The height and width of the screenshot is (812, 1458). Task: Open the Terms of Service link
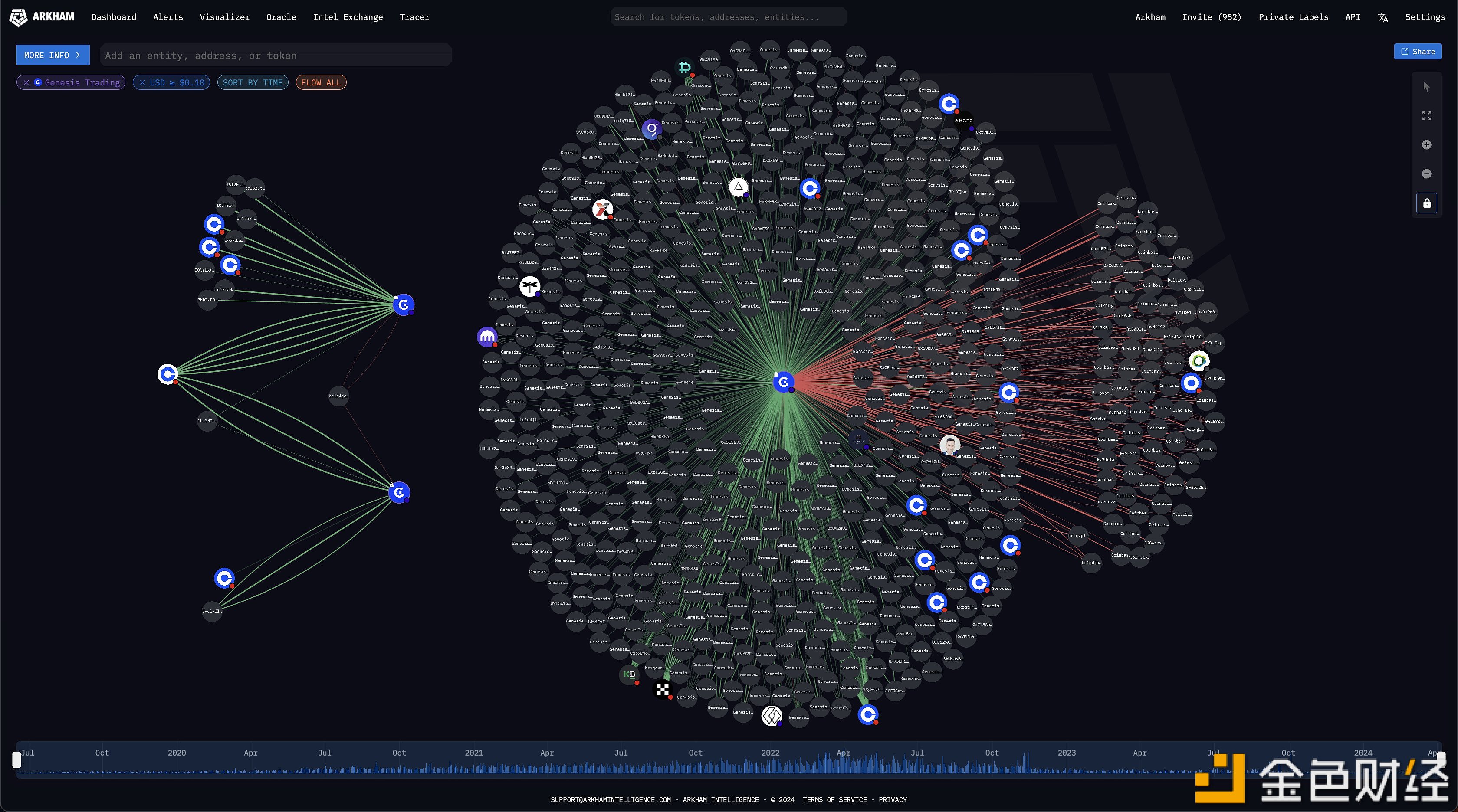pyautogui.click(x=834, y=799)
